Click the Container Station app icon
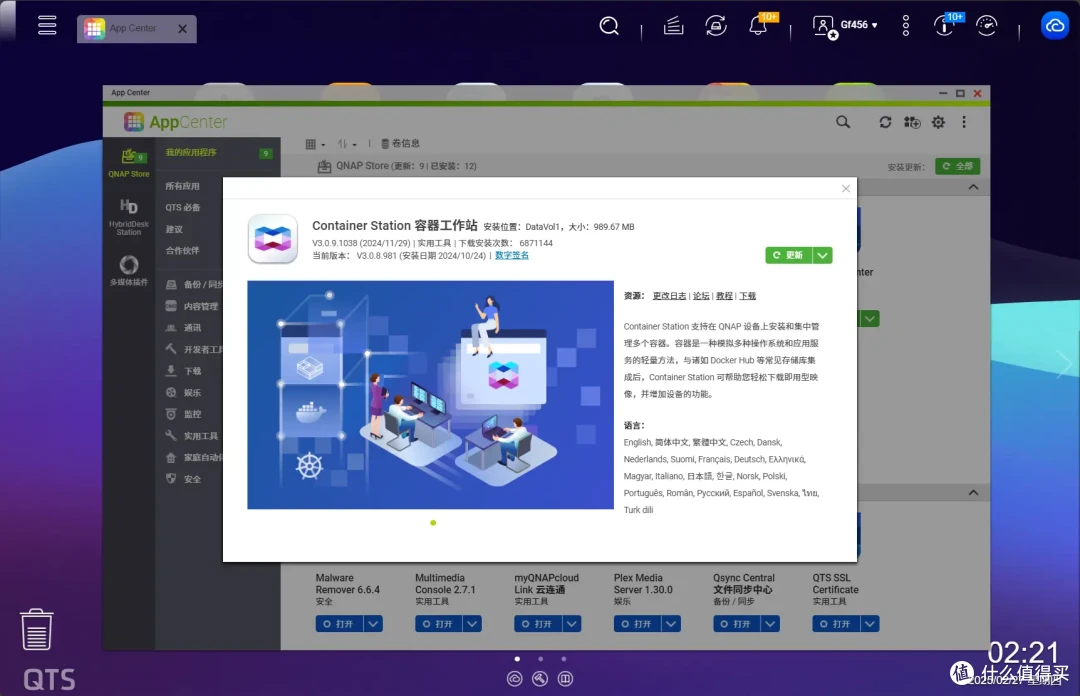Screen dimensions: 1080x696 coord(273,239)
